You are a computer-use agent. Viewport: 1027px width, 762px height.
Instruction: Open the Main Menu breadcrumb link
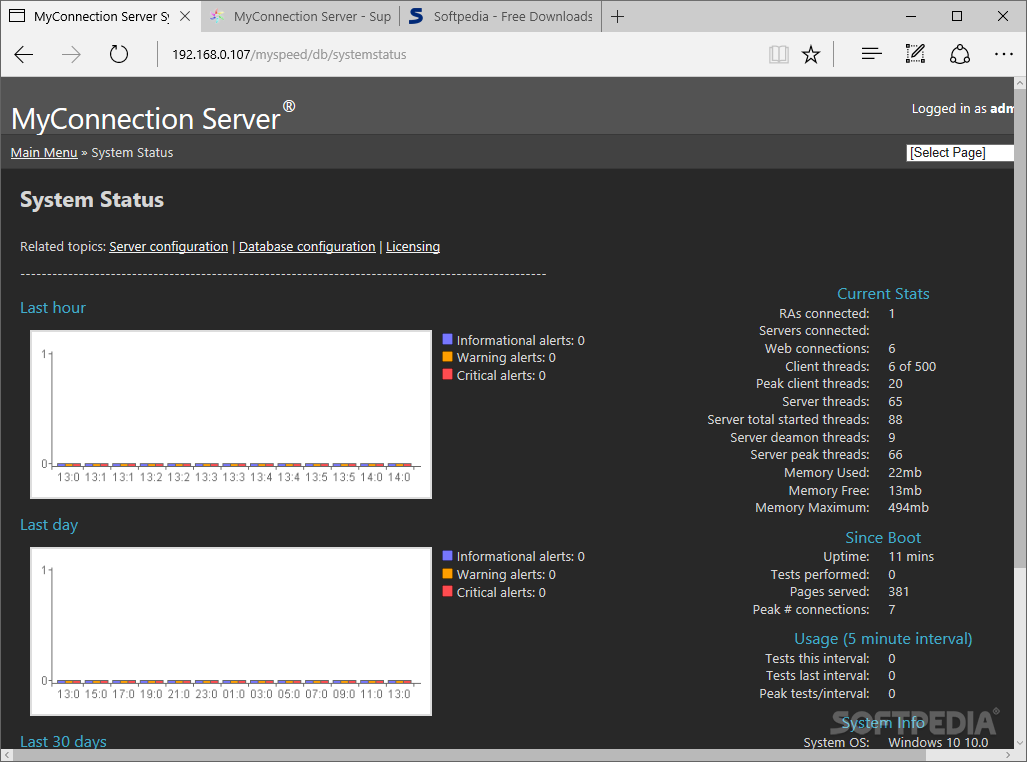(x=44, y=153)
